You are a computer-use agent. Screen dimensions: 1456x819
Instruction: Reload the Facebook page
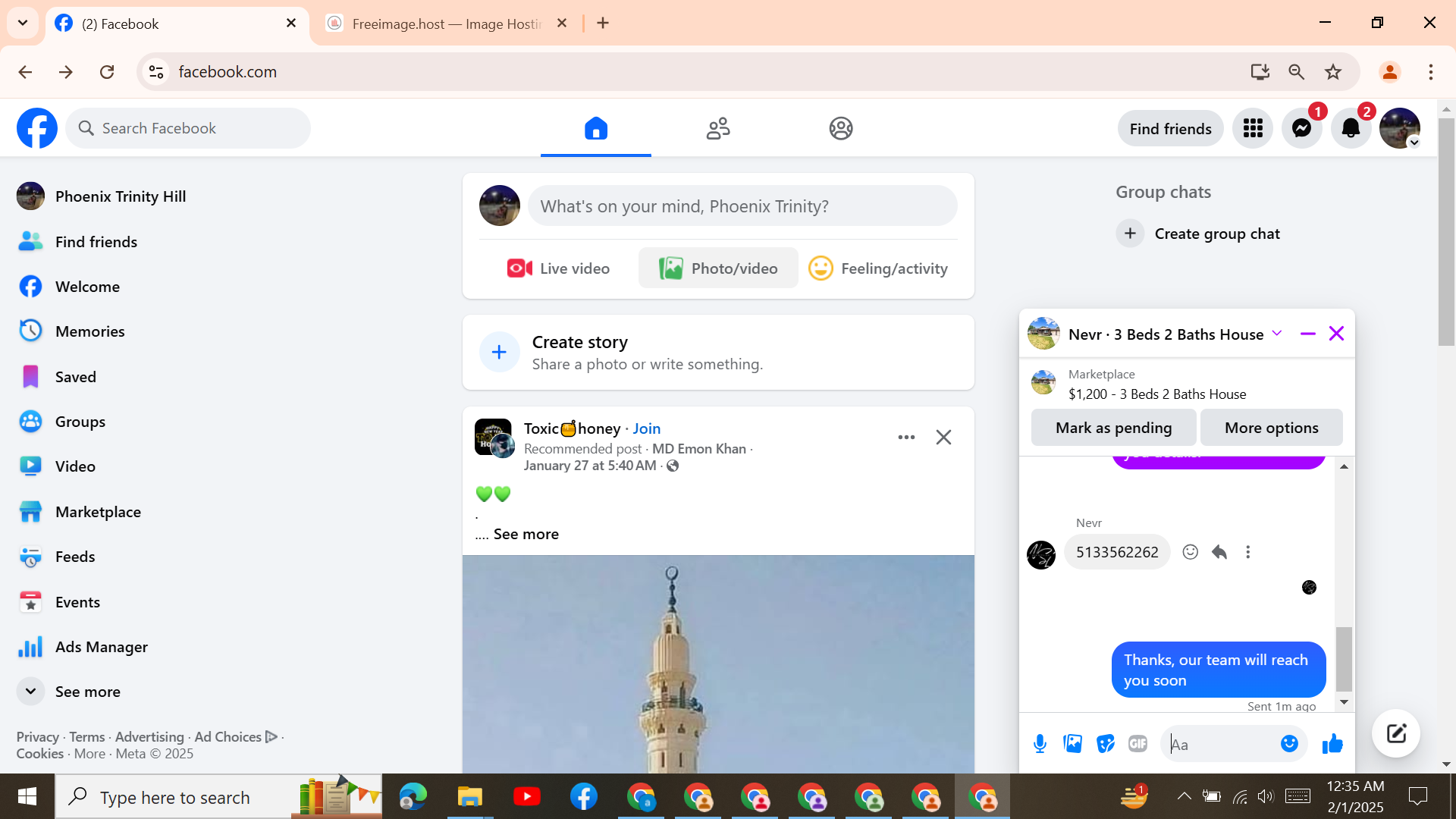tap(107, 72)
